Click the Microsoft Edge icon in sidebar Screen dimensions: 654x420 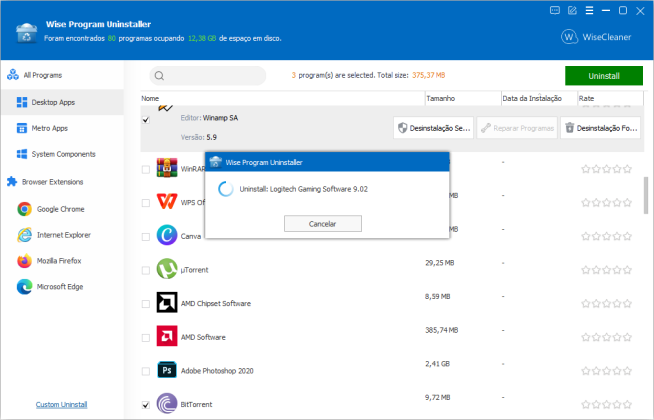pyautogui.click(x=25, y=287)
